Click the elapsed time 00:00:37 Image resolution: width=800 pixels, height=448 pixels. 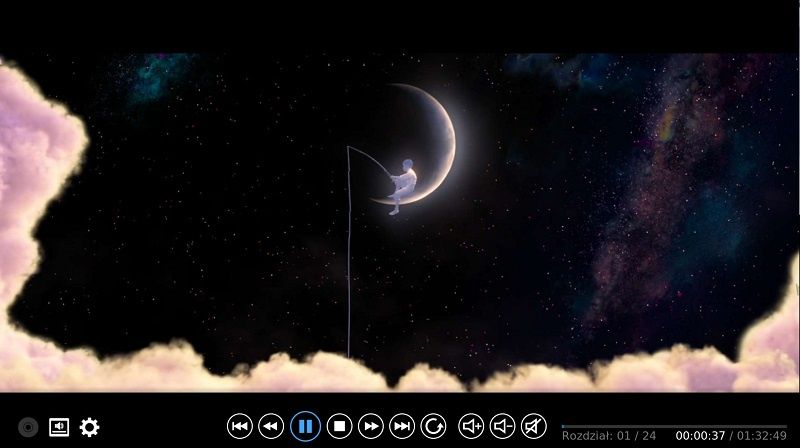[x=700, y=436]
